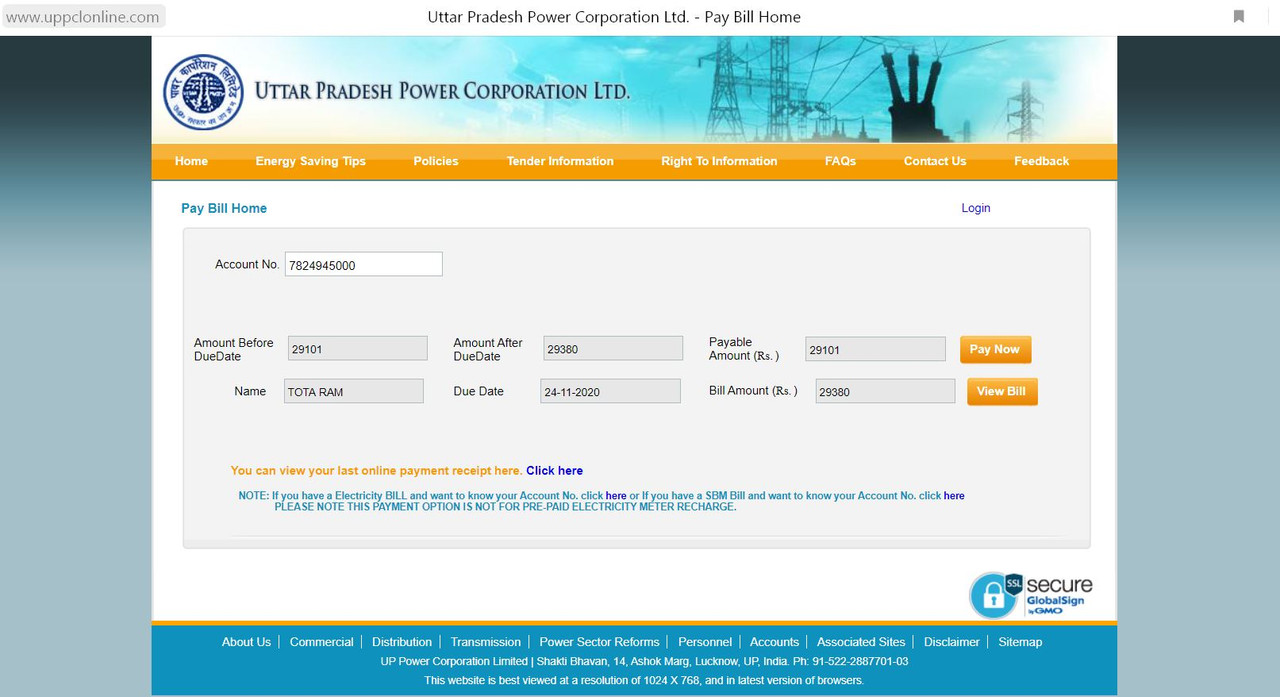Screen dimensions: 1280x697
Task: Click the Pay Bill Home heading
Action: click(x=224, y=208)
